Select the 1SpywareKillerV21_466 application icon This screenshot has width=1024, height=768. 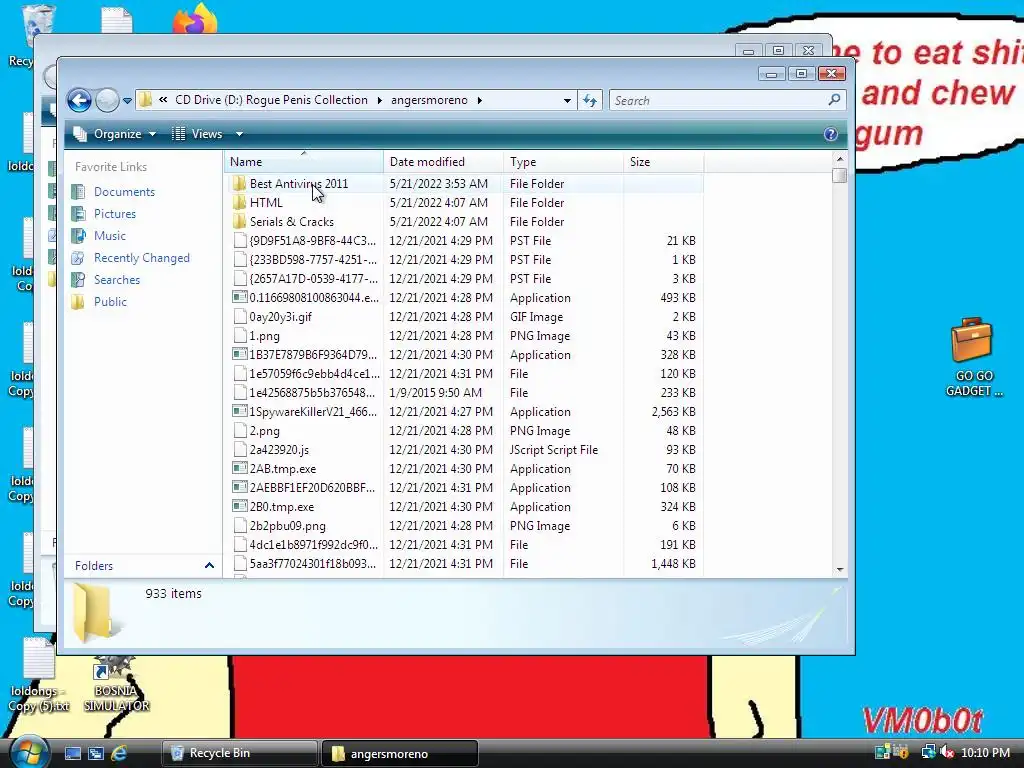[x=240, y=411]
